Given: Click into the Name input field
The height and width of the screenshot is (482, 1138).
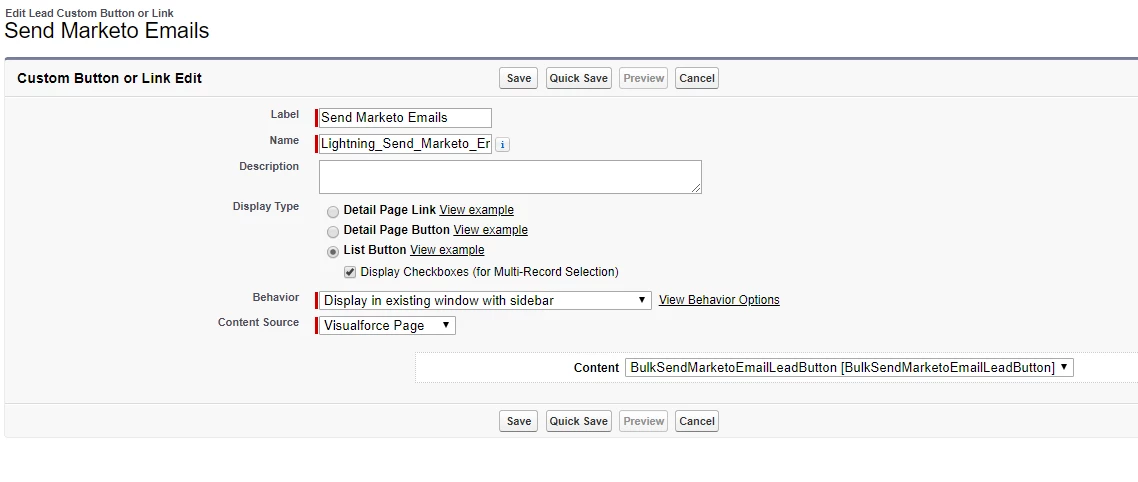Looking at the screenshot, I should 405,144.
